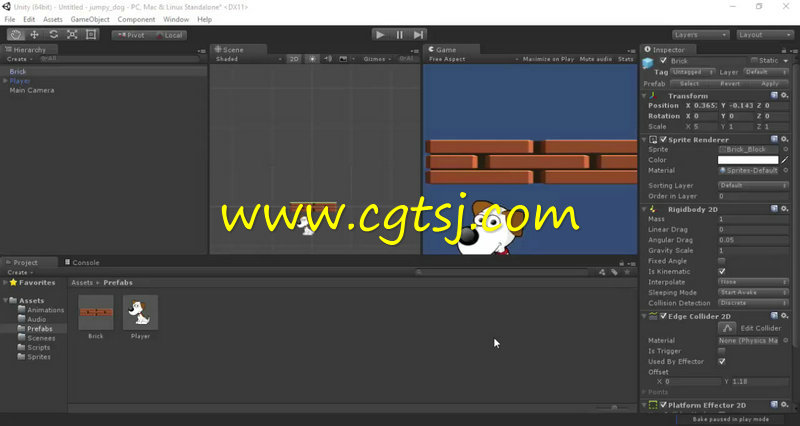This screenshot has width=800, height=426.
Task: Start Play mode
Action: click(x=380, y=35)
